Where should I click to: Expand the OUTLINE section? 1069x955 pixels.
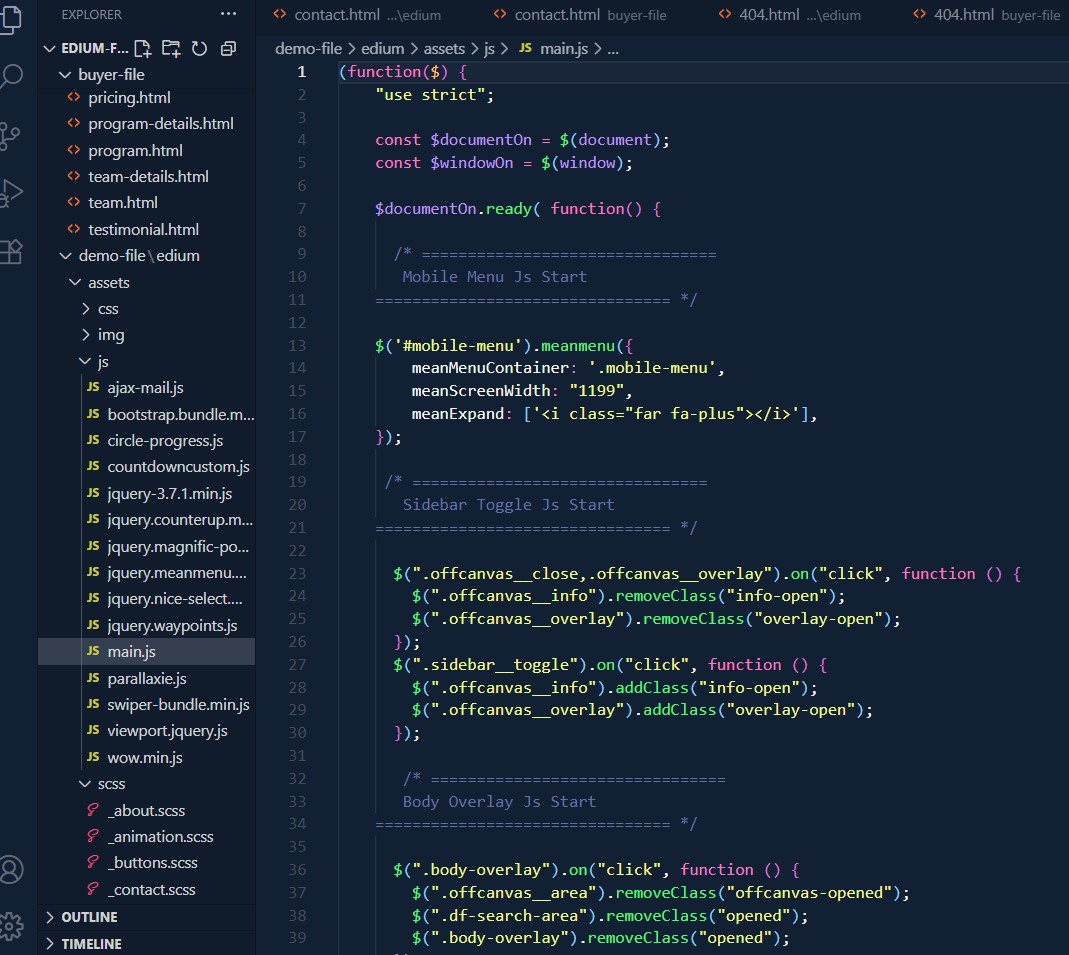click(x=89, y=917)
